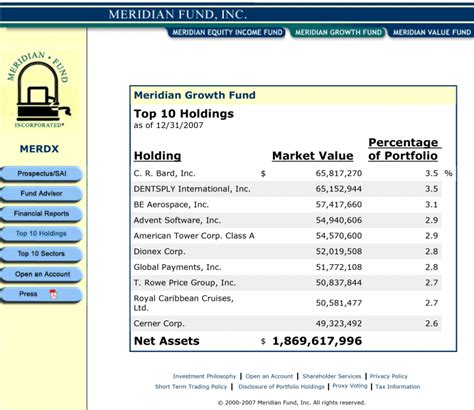Viewport: 474px width, 410px height.
Task: Follow the Open an Account footer link
Action: tap(269, 376)
